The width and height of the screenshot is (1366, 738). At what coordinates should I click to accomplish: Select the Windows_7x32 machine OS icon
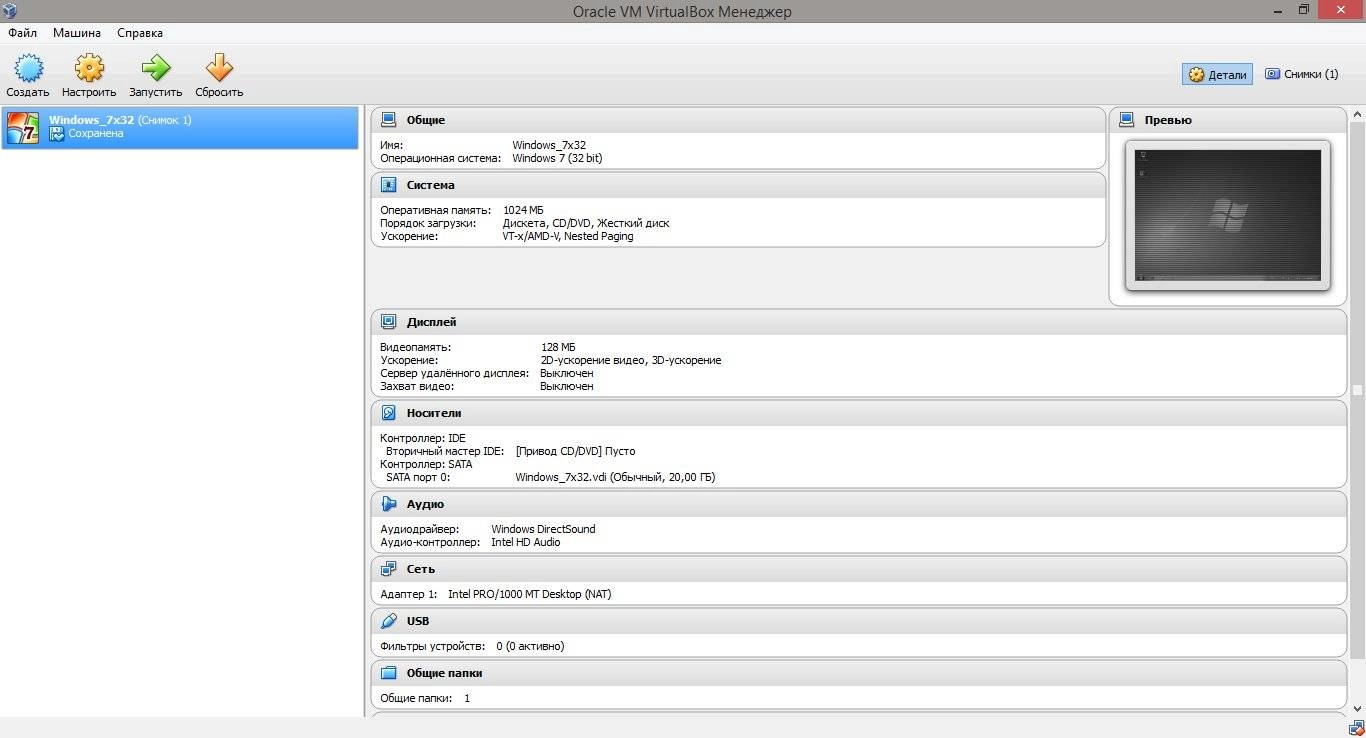pos(23,128)
